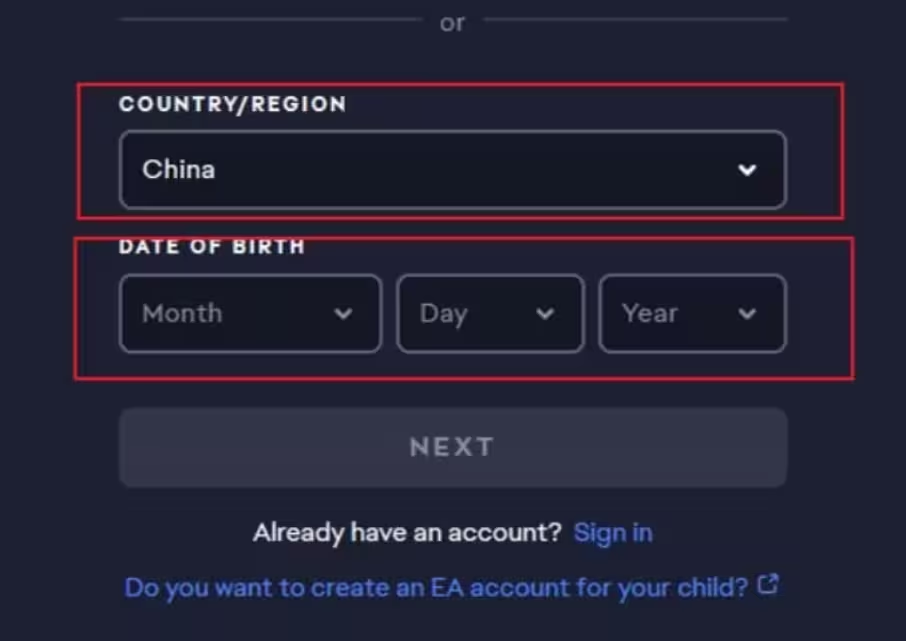Viewport: 906px width, 641px height.
Task: Click the 'Already have an account?' text
Action: click(407, 533)
